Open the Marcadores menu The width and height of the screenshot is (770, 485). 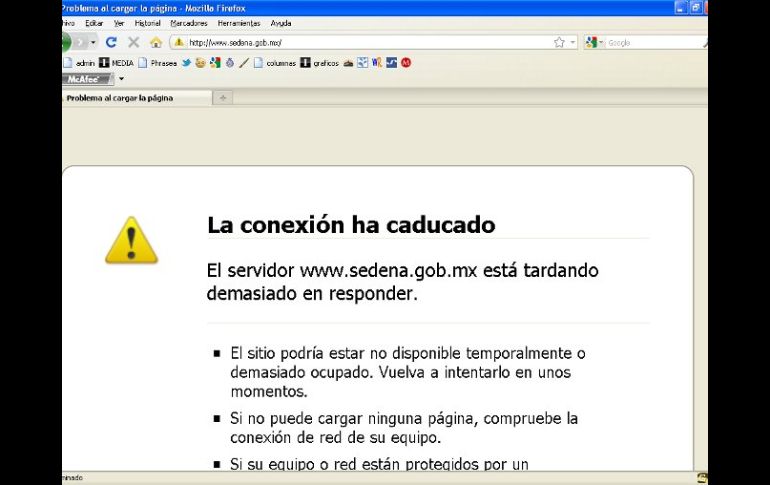point(189,23)
